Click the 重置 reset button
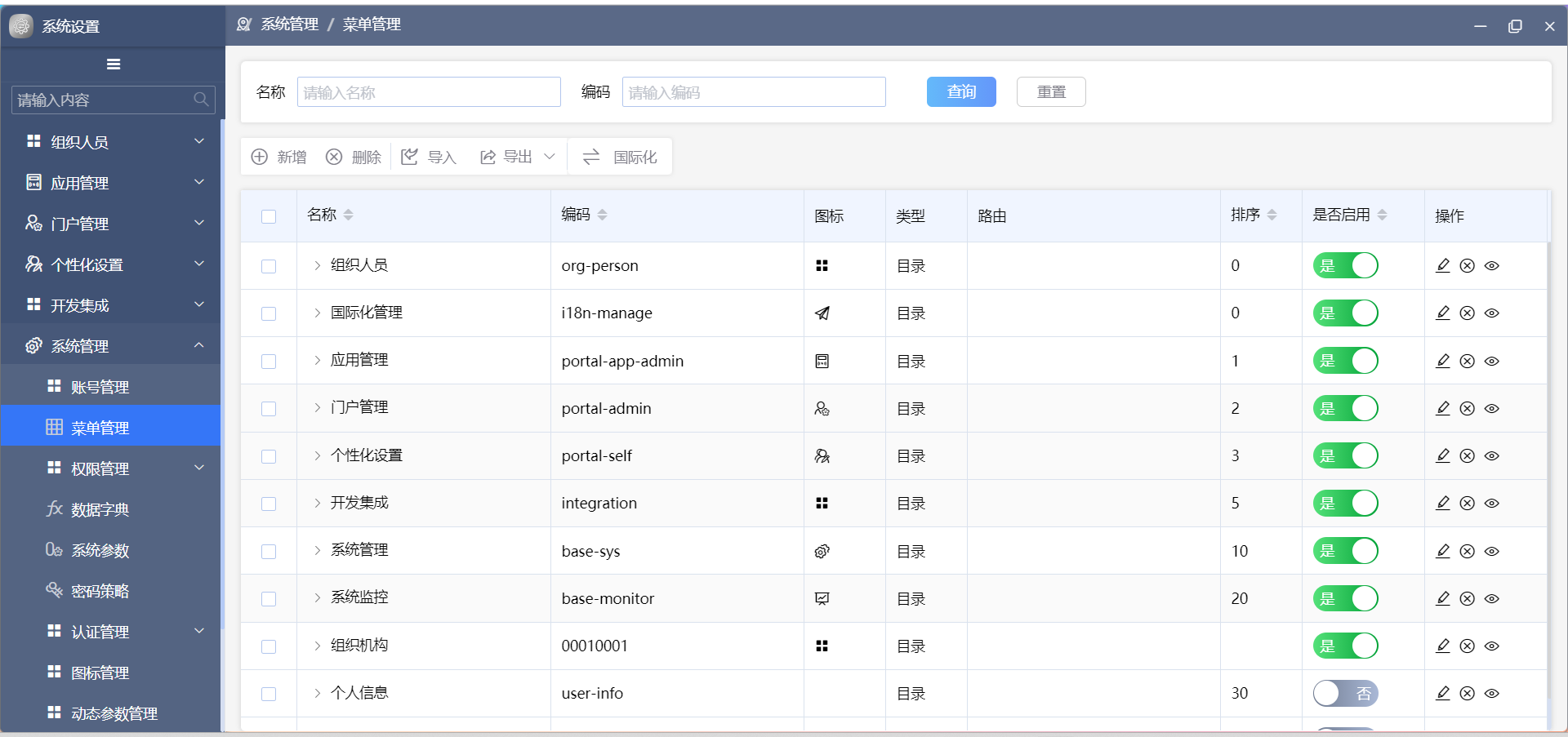Viewport: 1568px width, 737px height. pos(1051,91)
